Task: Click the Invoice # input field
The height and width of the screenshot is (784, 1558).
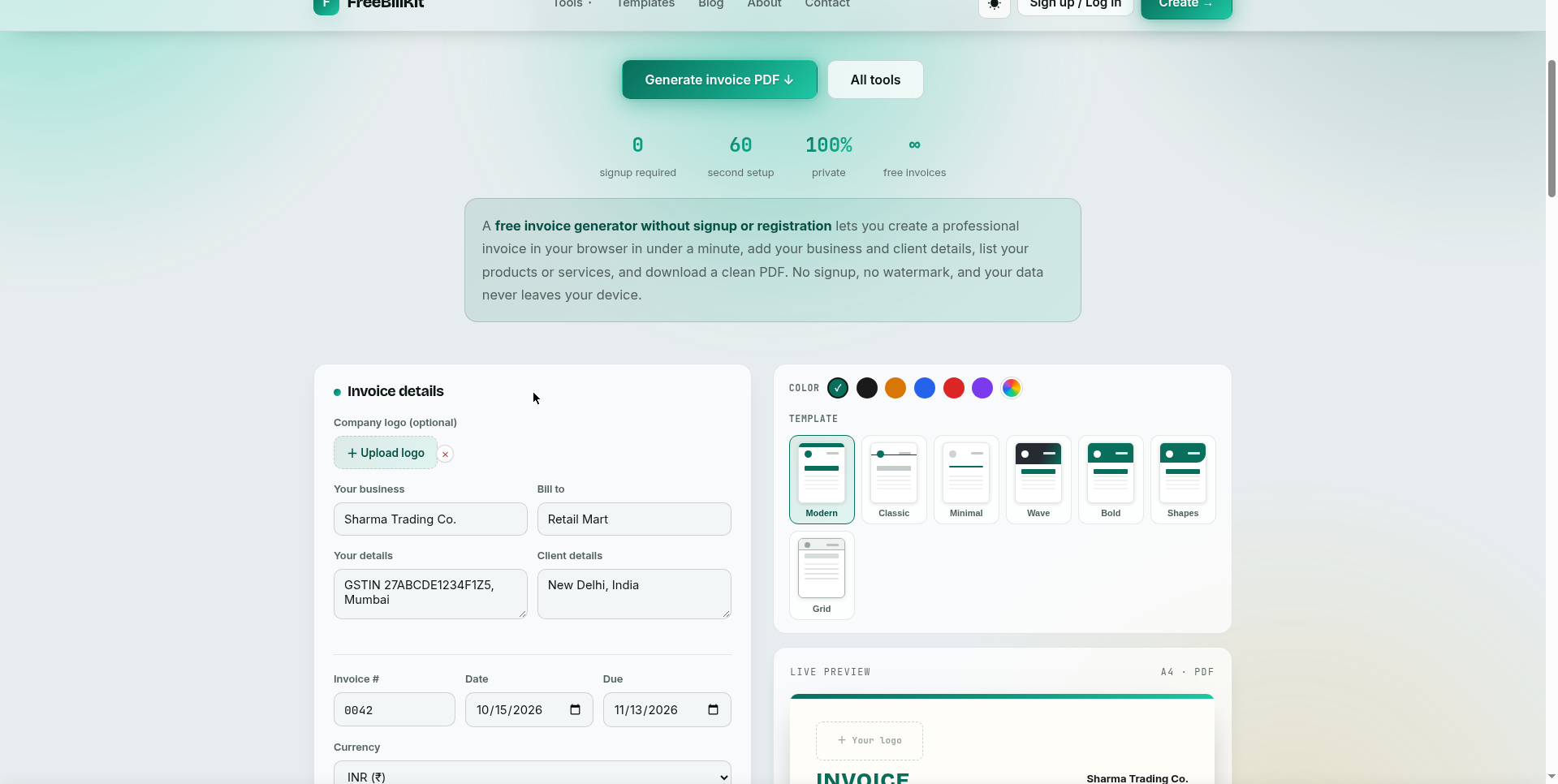Action: tap(395, 709)
